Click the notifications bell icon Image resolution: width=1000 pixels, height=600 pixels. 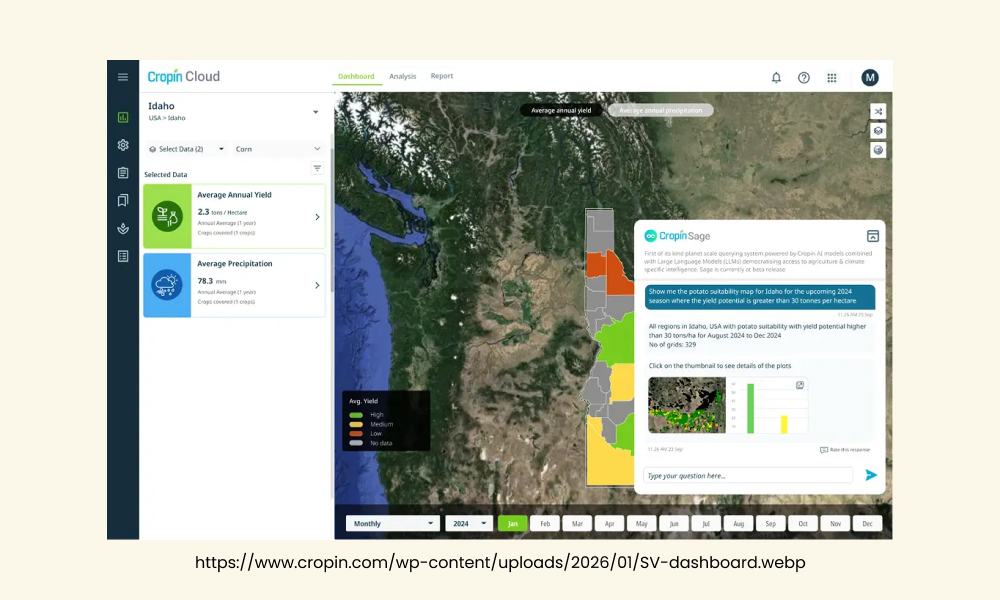click(776, 78)
